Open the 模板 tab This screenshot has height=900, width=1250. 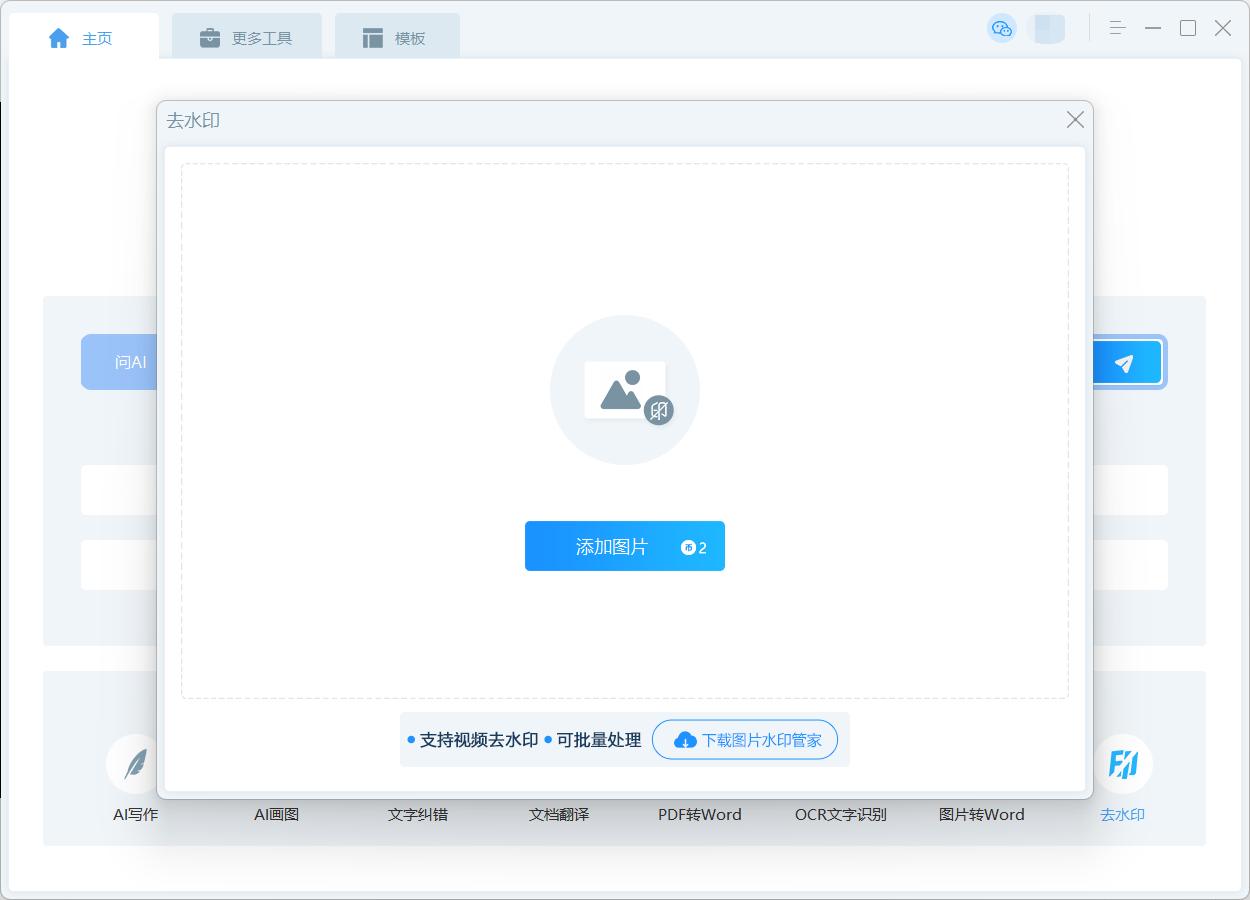click(x=395, y=38)
